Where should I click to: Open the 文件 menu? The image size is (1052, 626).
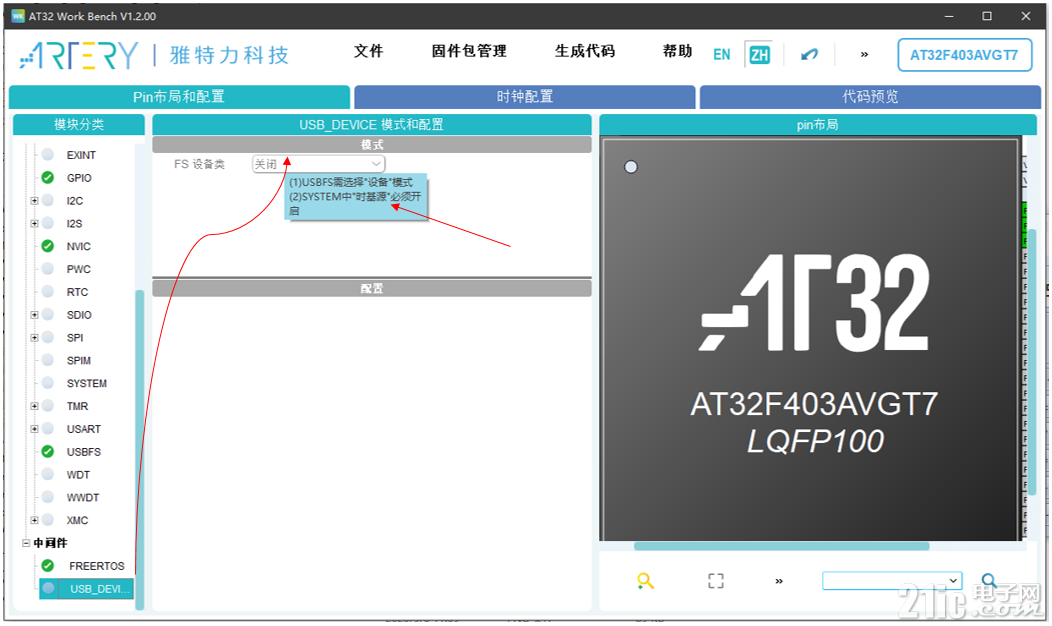[x=368, y=51]
